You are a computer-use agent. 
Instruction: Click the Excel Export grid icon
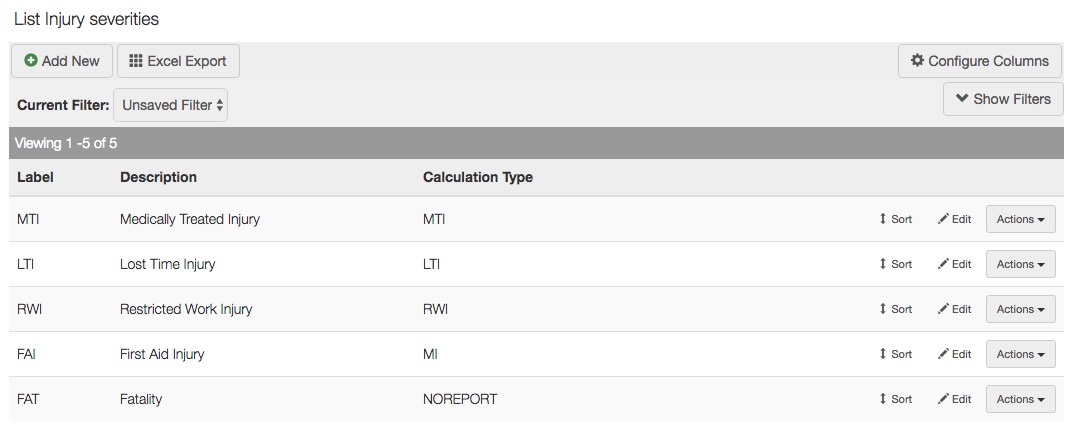(136, 61)
